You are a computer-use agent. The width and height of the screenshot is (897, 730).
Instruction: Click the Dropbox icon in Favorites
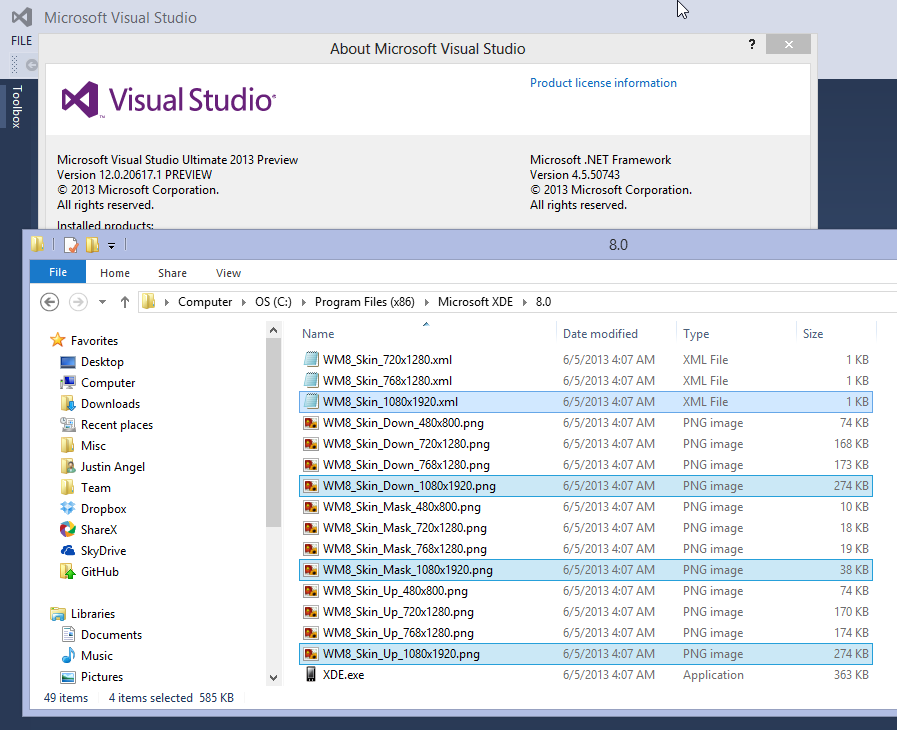click(68, 508)
